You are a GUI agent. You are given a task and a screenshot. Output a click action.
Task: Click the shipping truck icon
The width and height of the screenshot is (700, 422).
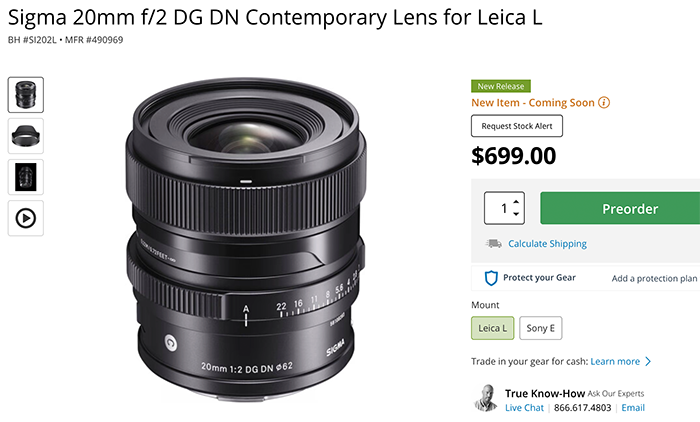pyautogui.click(x=493, y=243)
